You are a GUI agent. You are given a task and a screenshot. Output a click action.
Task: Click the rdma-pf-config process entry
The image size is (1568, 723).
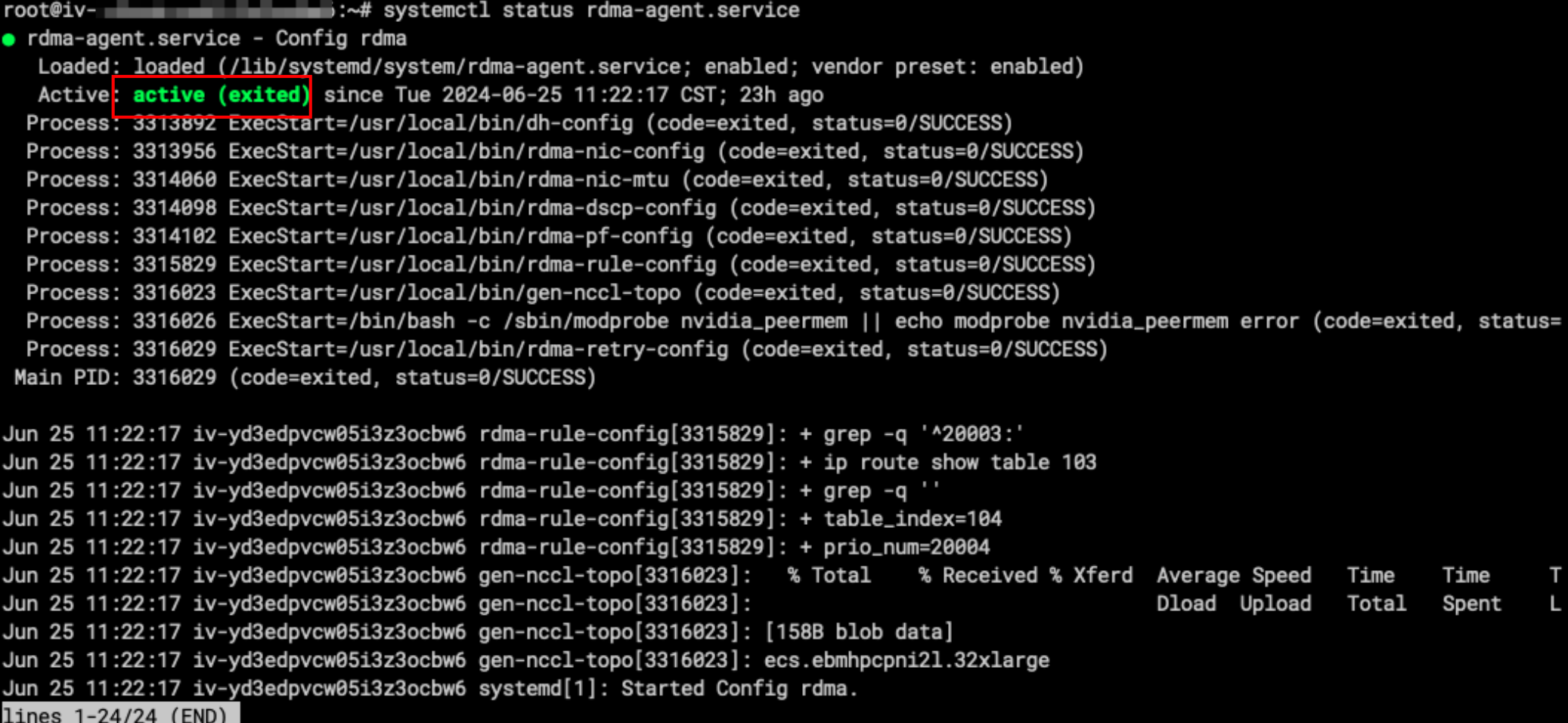pos(550,237)
